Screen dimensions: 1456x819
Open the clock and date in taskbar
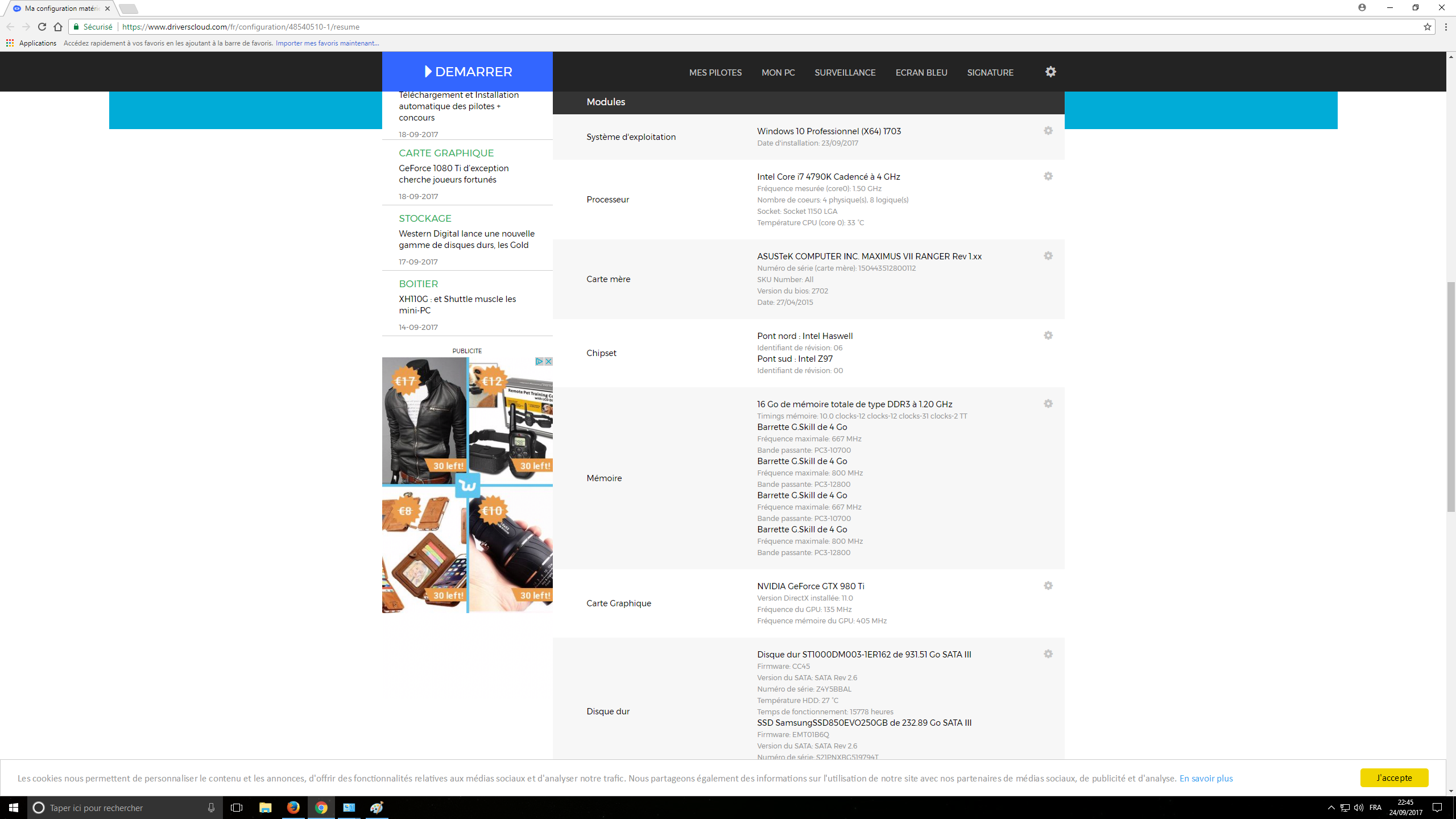pos(1405,808)
